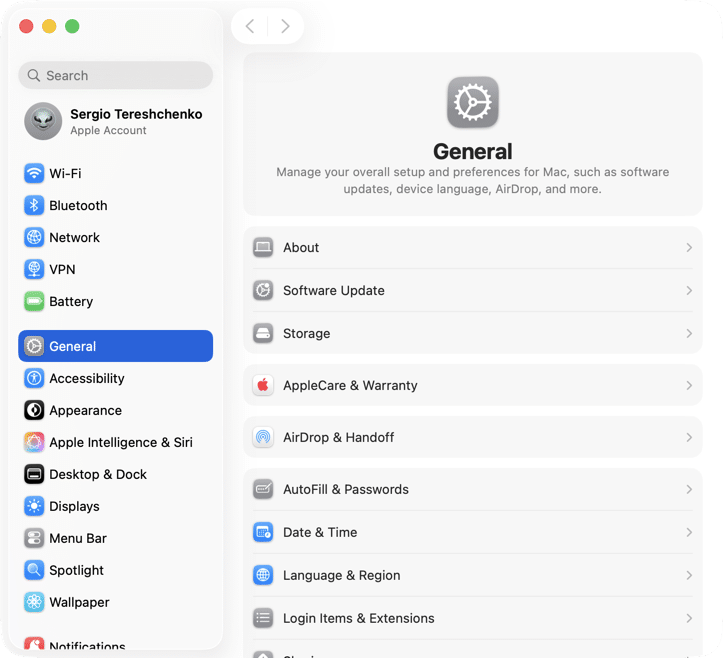This screenshot has width=723, height=658.
Task: Click Storage row chevron
Action: pyautogui.click(x=689, y=333)
